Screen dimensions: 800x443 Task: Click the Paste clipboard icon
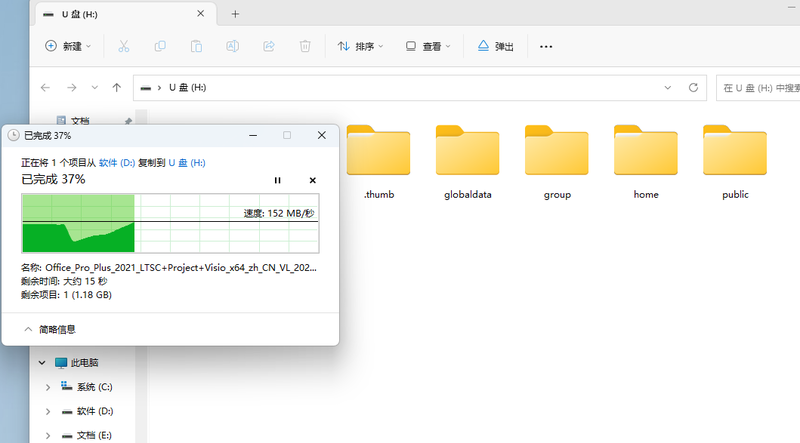pos(196,46)
